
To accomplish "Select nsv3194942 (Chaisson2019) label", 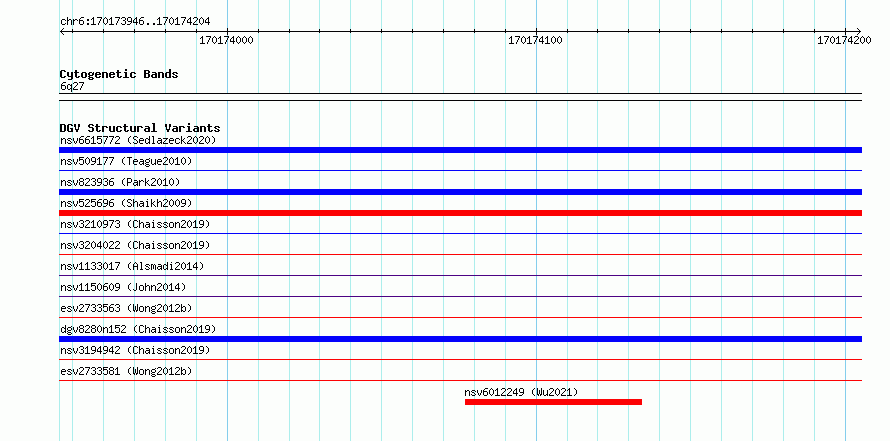I will [135, 350].
